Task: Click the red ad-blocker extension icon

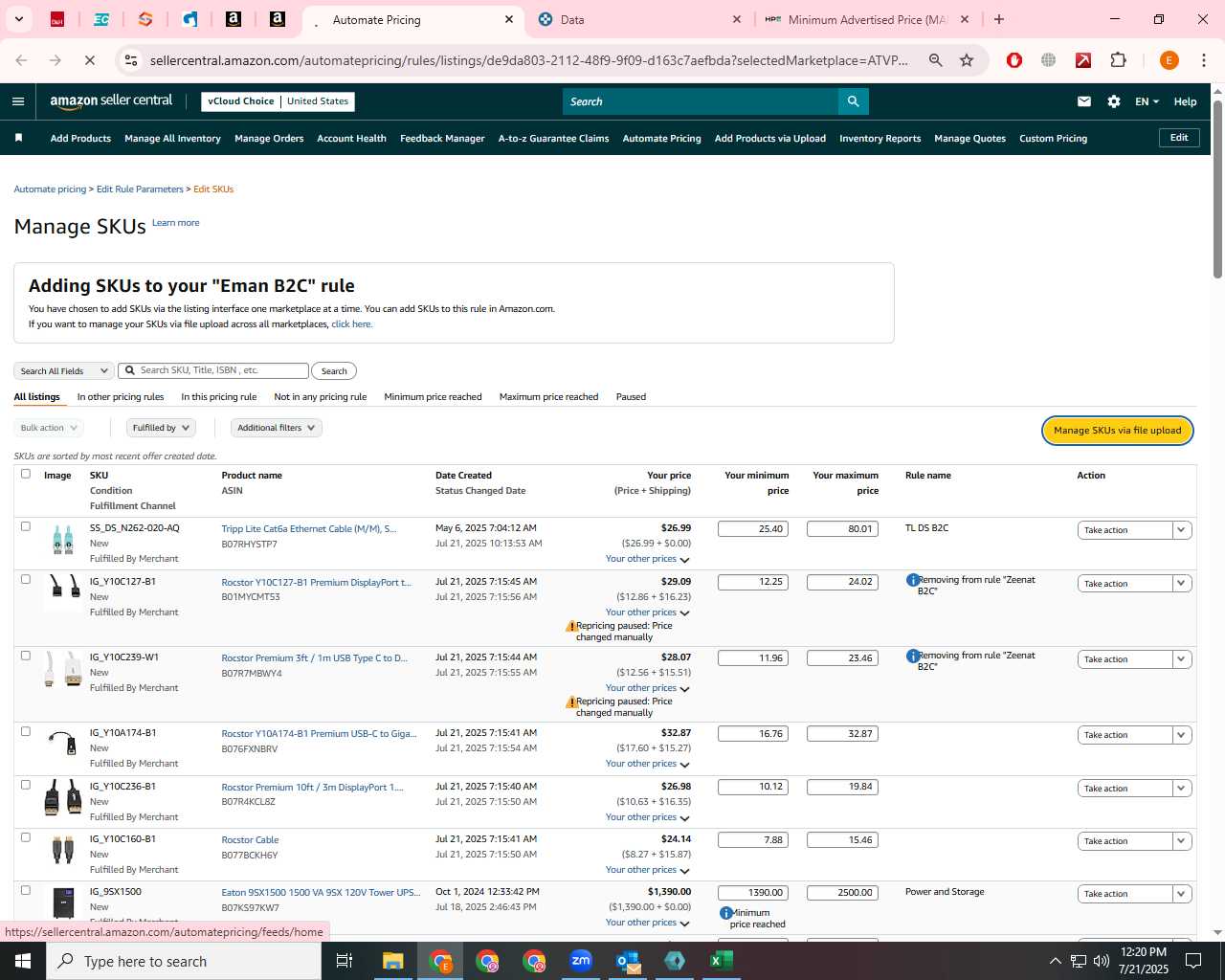Action: click(x=1014, y=60)
